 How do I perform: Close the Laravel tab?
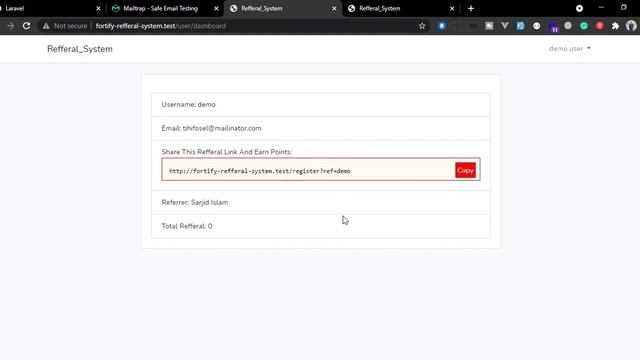98,8
